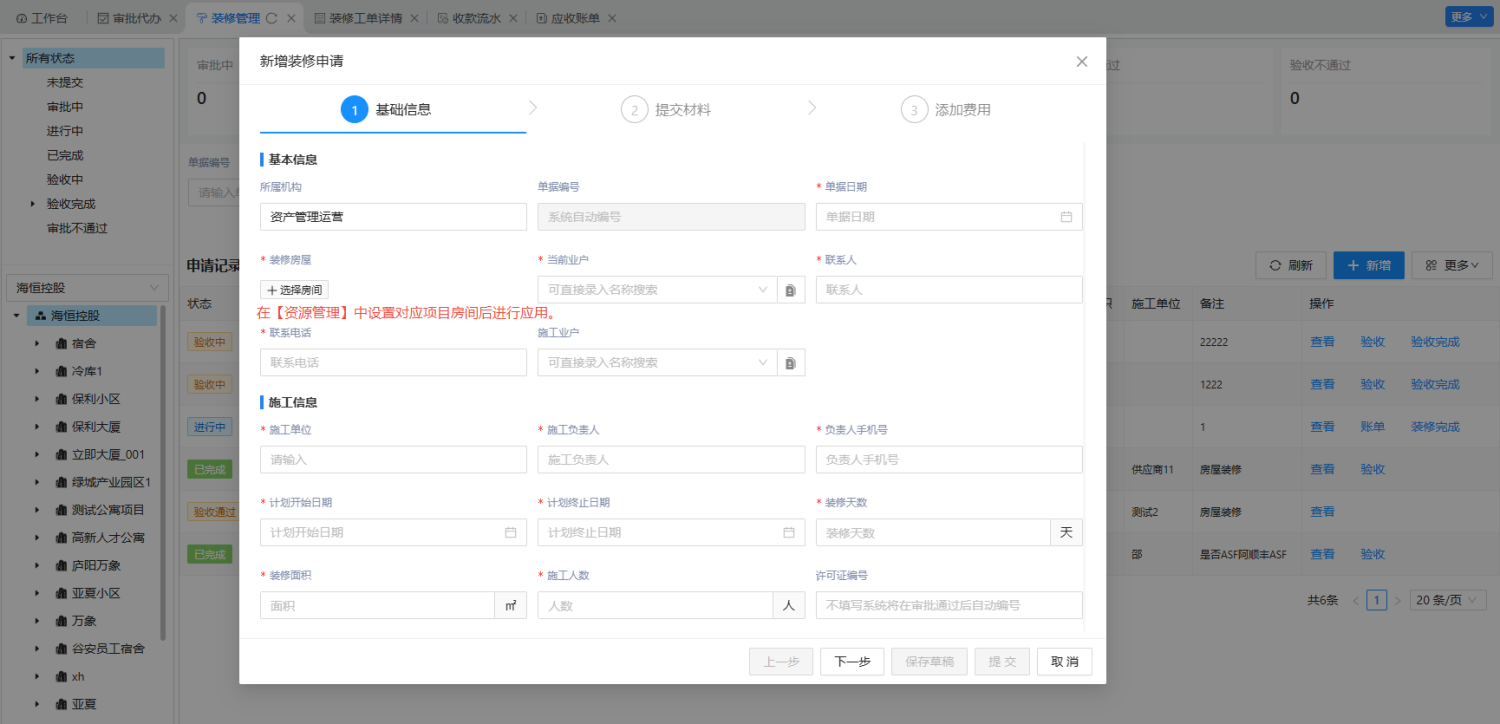Click the 取消 button

[x=1064, y=662]
